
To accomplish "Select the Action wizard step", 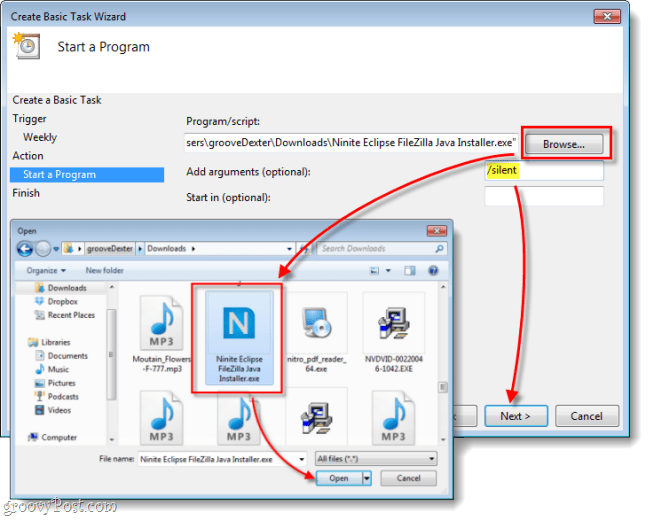I will click(28, 156).
